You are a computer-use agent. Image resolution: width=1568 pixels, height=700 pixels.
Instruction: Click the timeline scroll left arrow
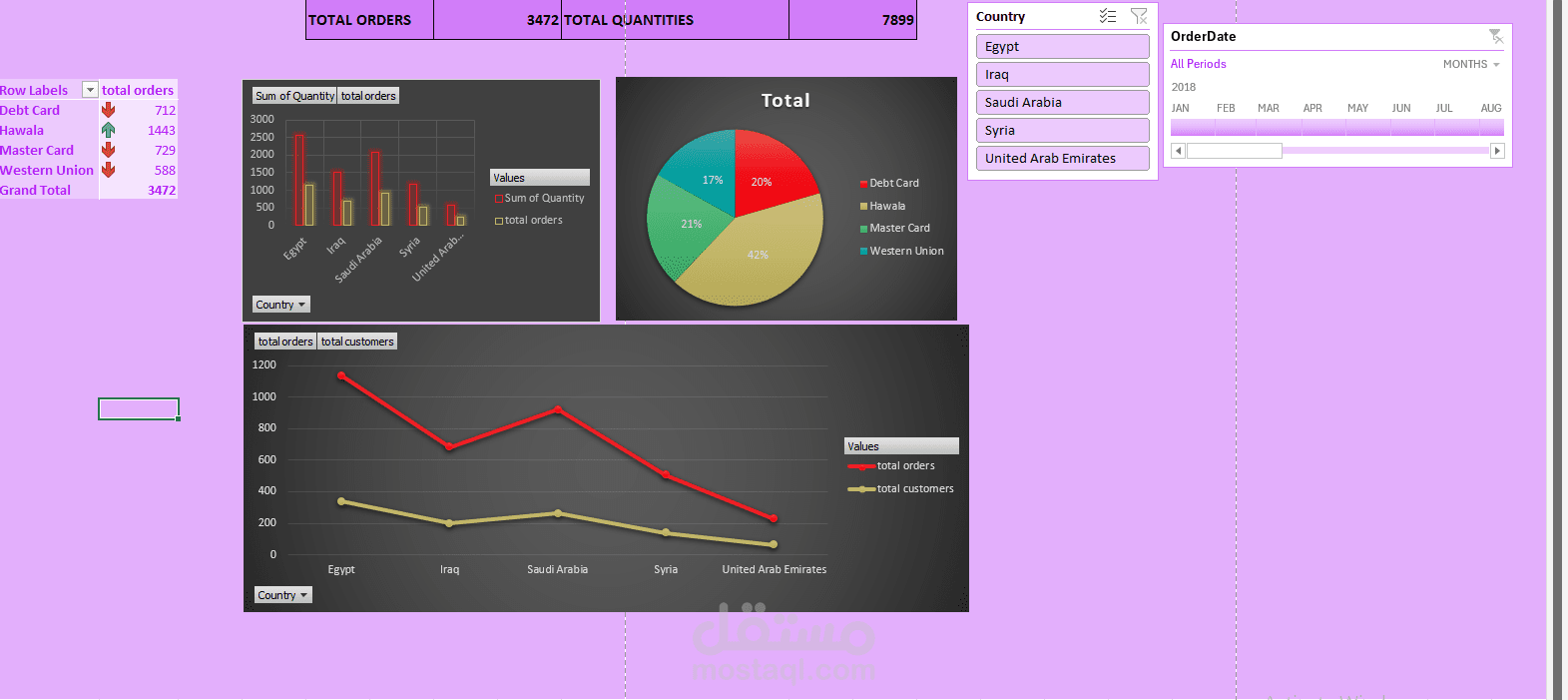click(x=1178, y=151)
